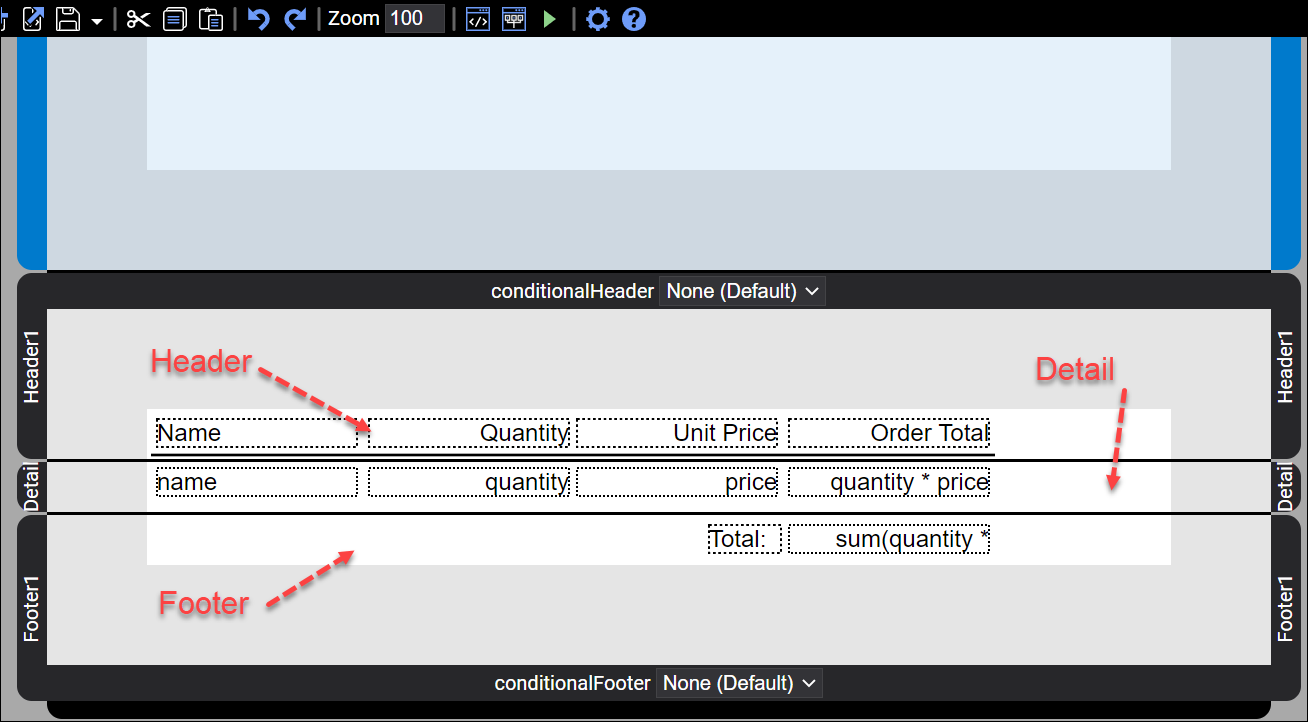Click the Save floppy disk icon

click(x=68, y=19)
